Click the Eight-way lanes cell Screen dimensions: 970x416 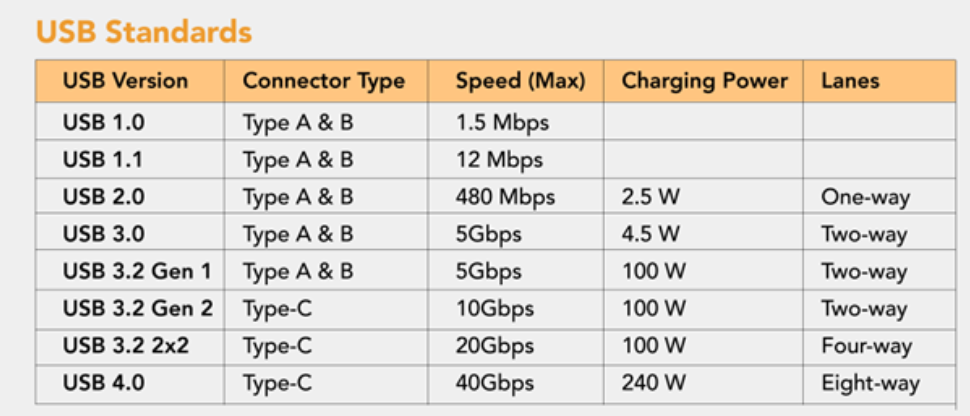[870, 383]
